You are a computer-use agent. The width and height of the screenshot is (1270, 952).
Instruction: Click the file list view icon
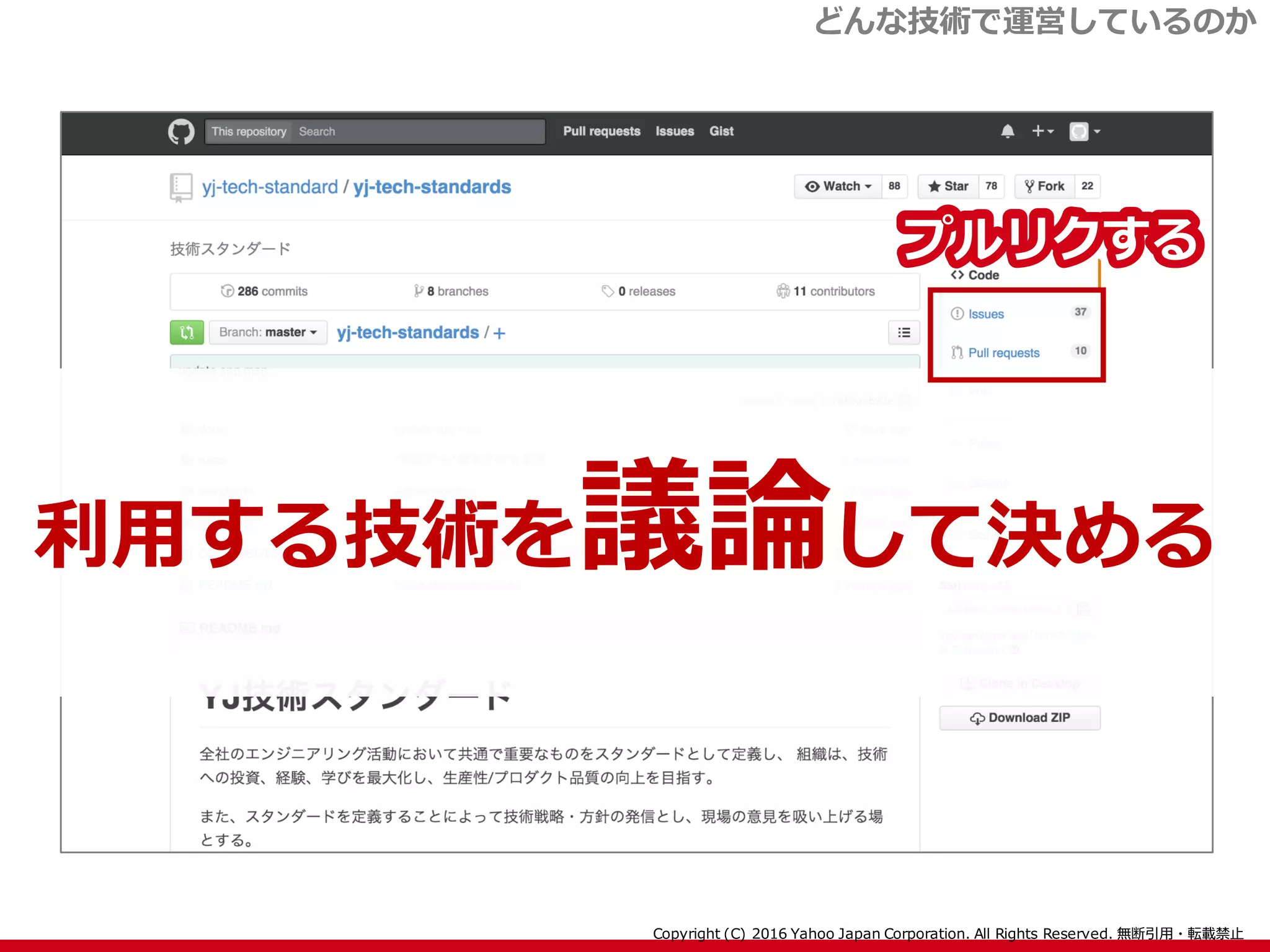pyautogui.click(x=904, y=333)
